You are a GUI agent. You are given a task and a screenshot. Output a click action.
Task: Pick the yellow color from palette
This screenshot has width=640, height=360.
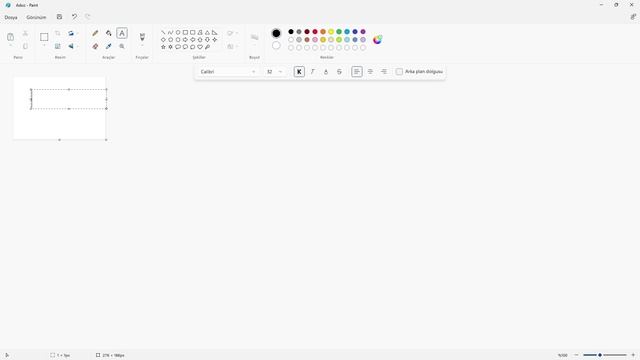tap(331, 31)
